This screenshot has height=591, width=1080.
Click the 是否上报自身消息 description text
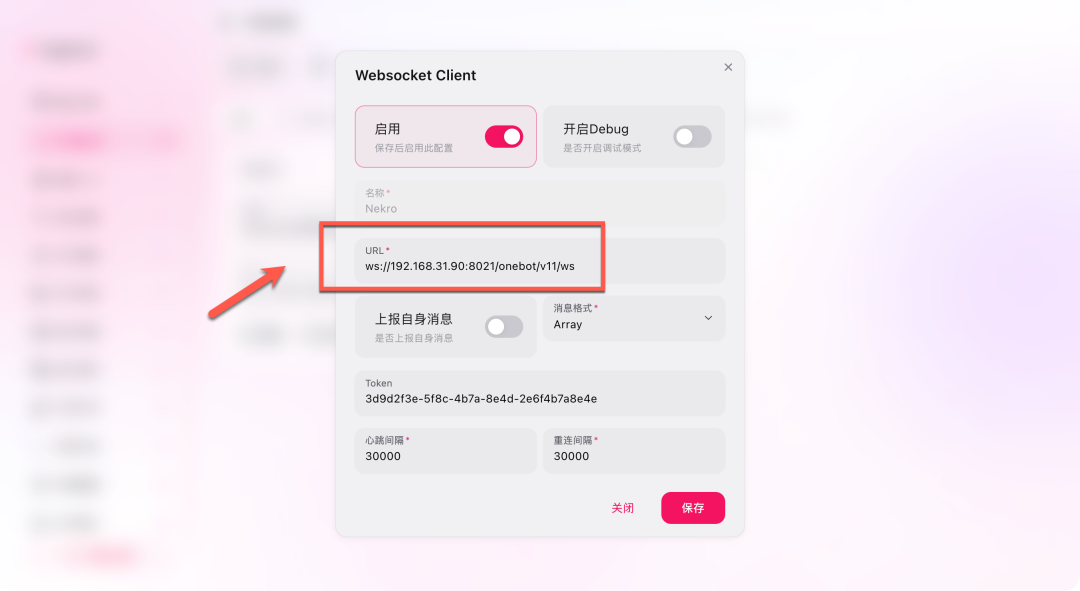click(414, 338)
